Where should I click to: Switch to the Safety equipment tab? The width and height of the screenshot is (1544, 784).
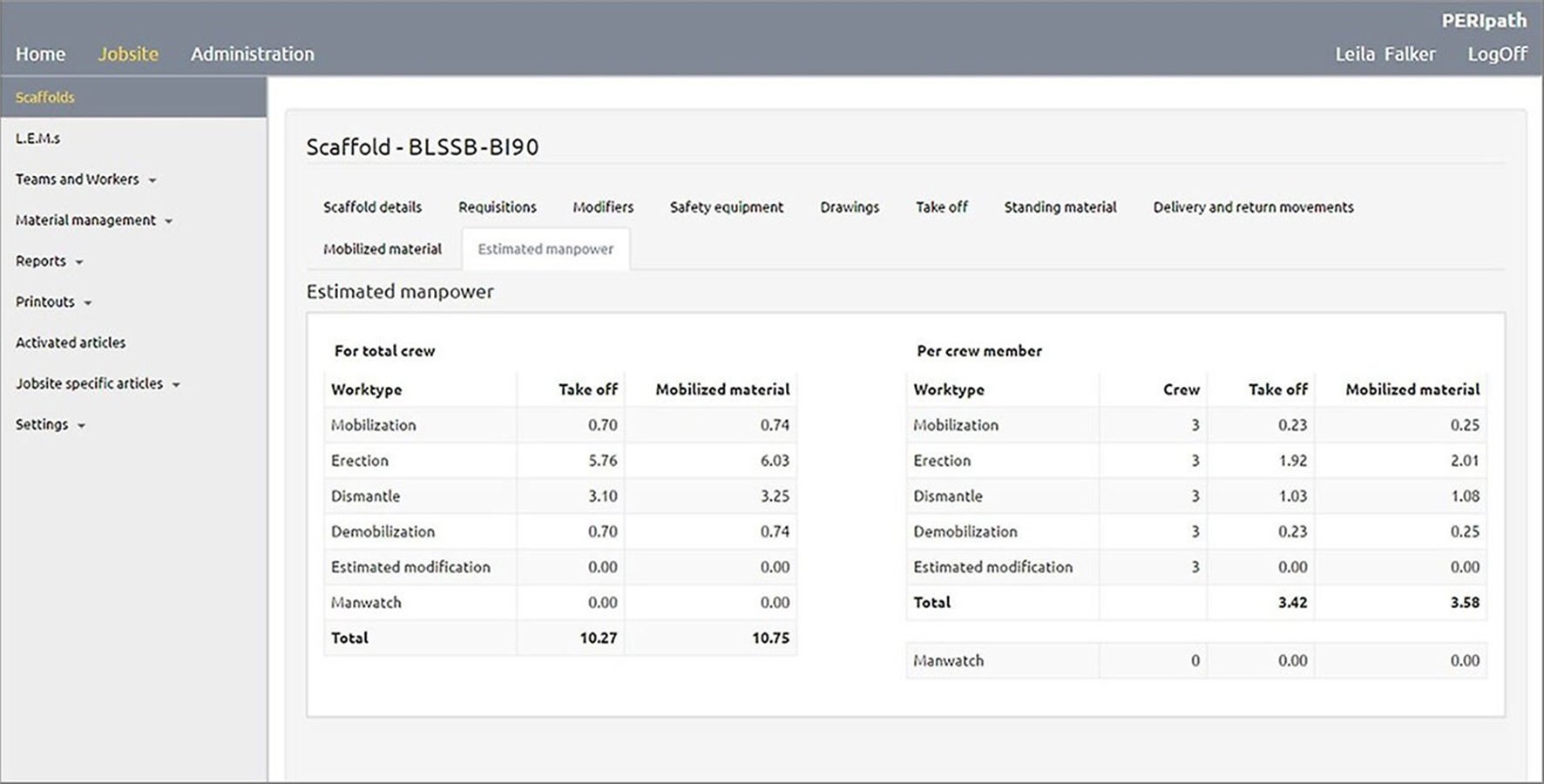[x=726, y=207]
